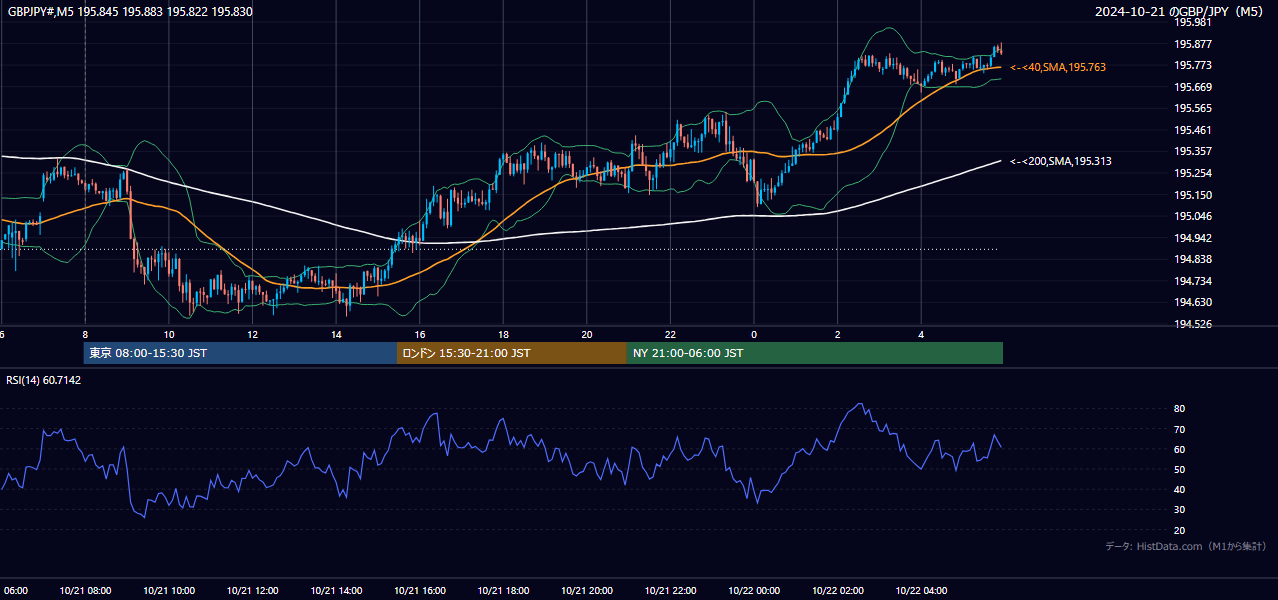Click price axis value 195.150

[1194, 195]
